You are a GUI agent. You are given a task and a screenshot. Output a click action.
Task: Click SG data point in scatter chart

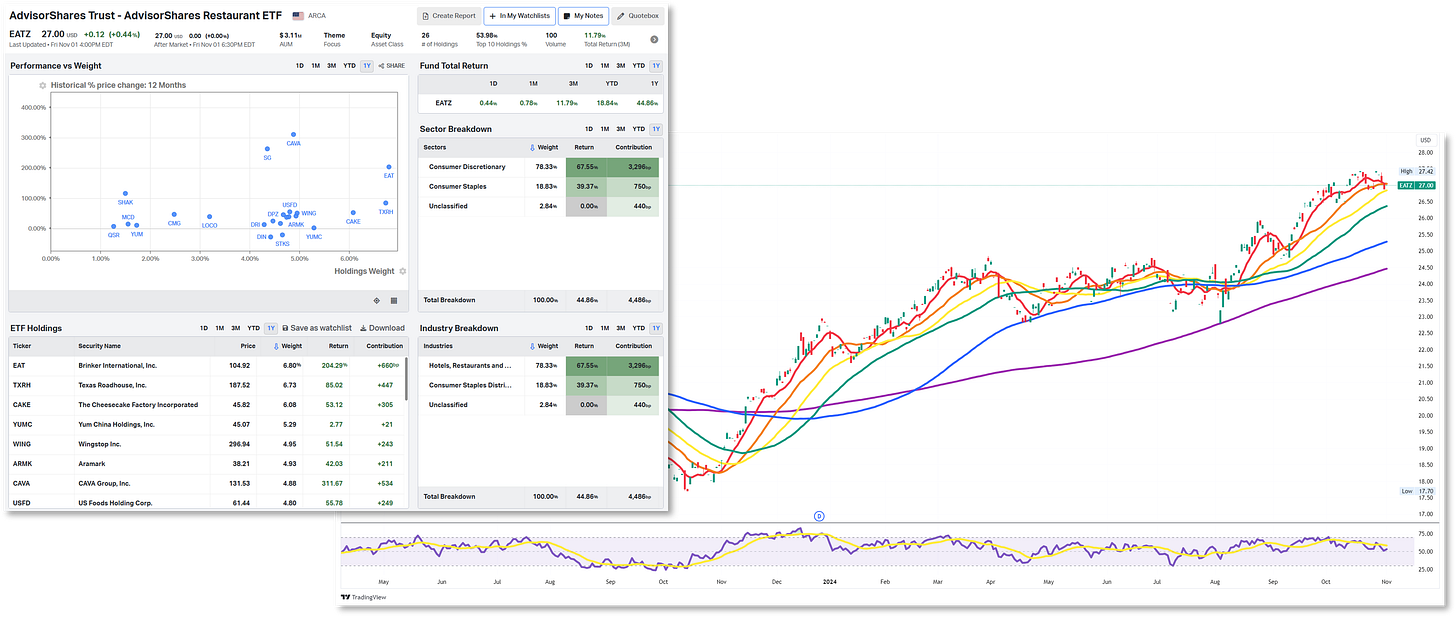(x=267, y=149)
